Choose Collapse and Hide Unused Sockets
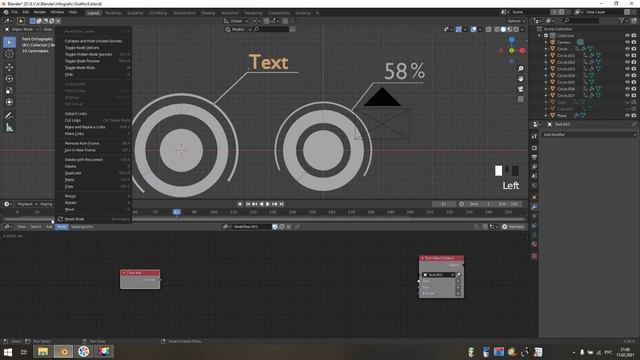Screen dimensions: 640x360 (x=93, y=41)
